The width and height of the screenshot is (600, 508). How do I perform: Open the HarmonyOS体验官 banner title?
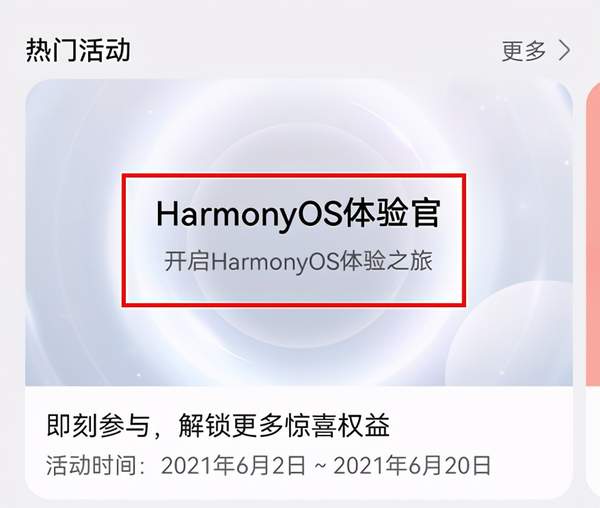[x=298, y=214]
